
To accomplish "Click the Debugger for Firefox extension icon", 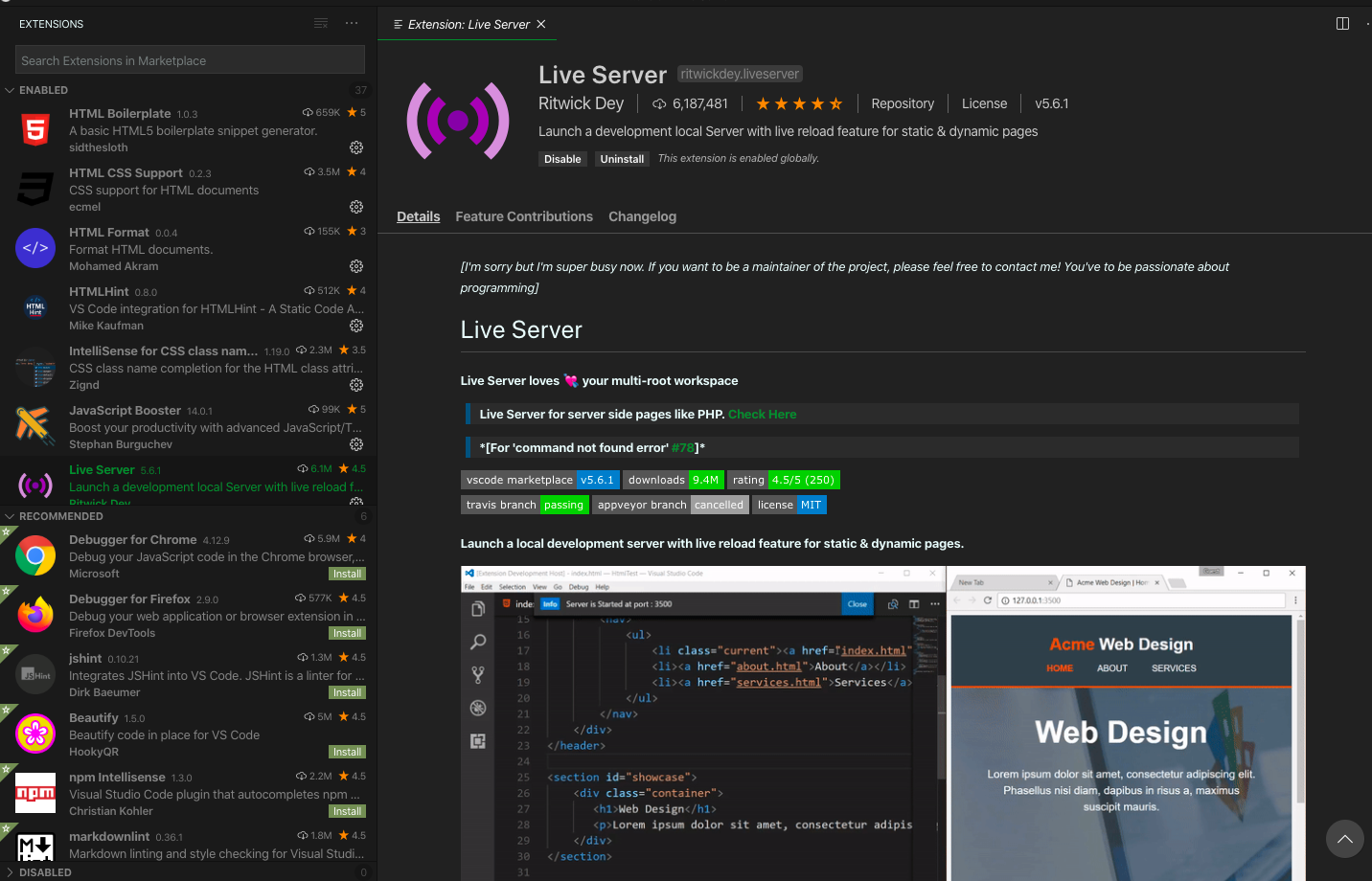I will pos(35,614).
